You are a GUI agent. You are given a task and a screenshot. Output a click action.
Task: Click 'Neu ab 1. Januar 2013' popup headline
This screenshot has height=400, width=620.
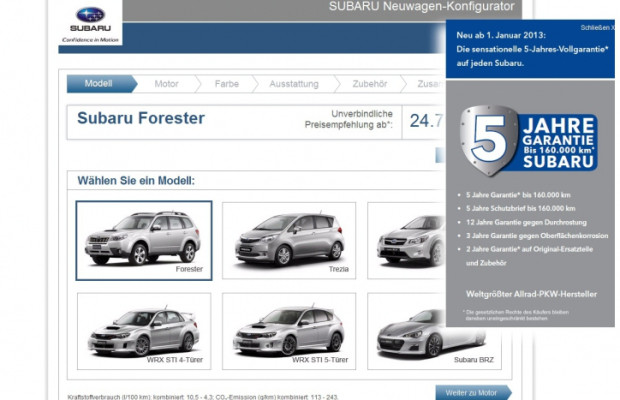[x=501, y=35]
